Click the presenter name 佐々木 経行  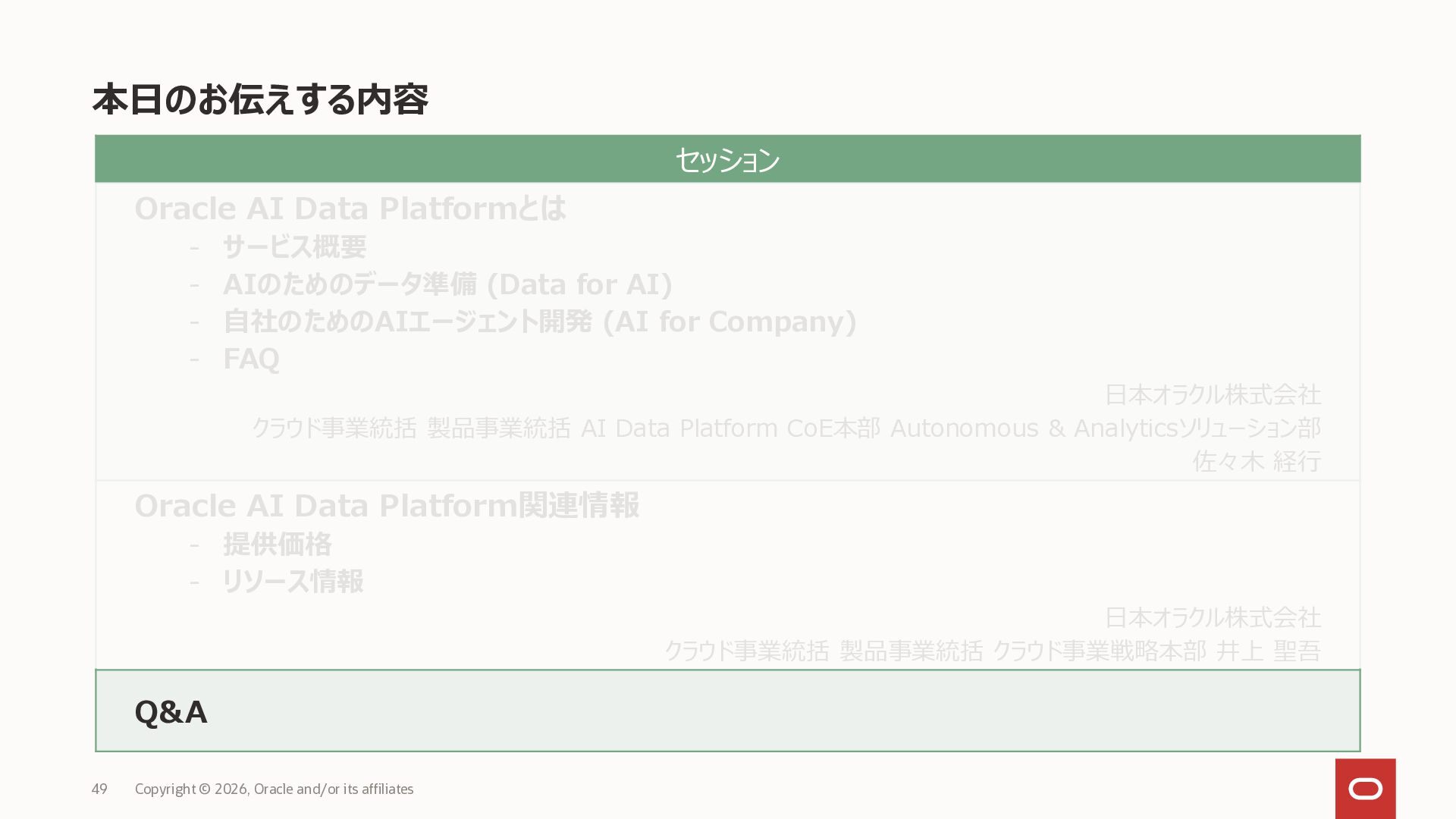click(x=1257, y=461)
